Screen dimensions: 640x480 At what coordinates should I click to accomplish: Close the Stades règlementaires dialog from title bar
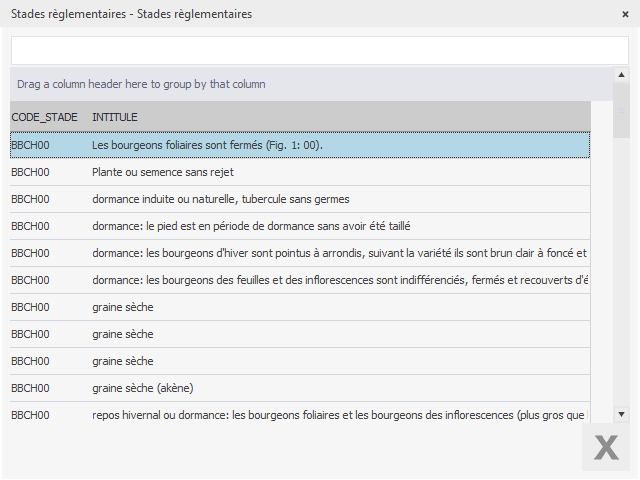pyautogui.click(x=625, y=14)
